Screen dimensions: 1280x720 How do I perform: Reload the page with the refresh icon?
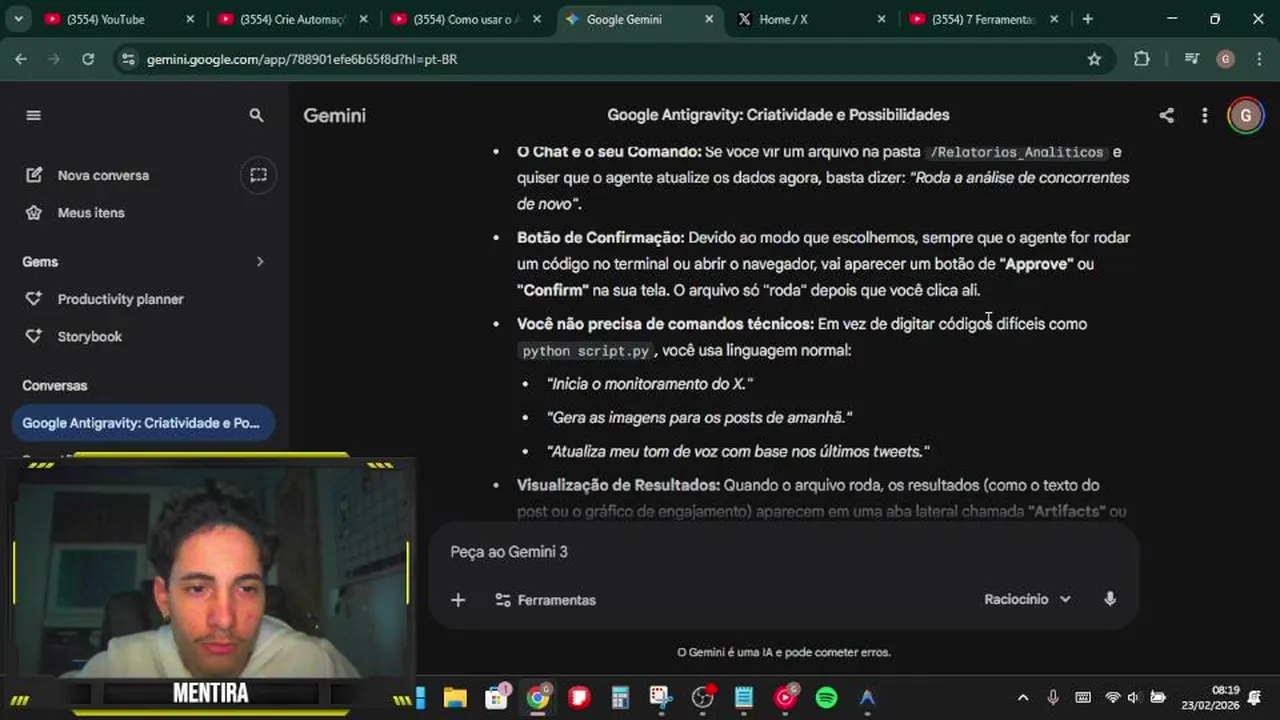tap(88, 59)
